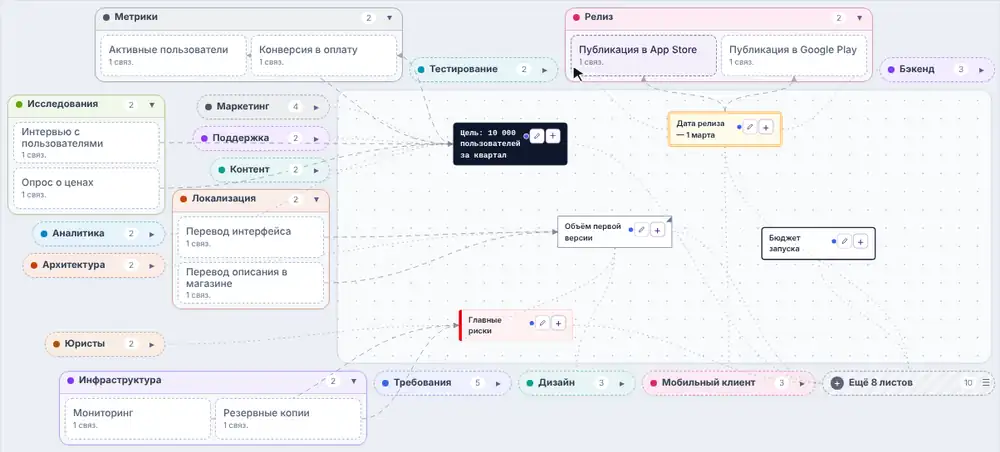Select the "Главные риски" note text
Viewport: 1000px width, 452px height.
pos(485,325)
